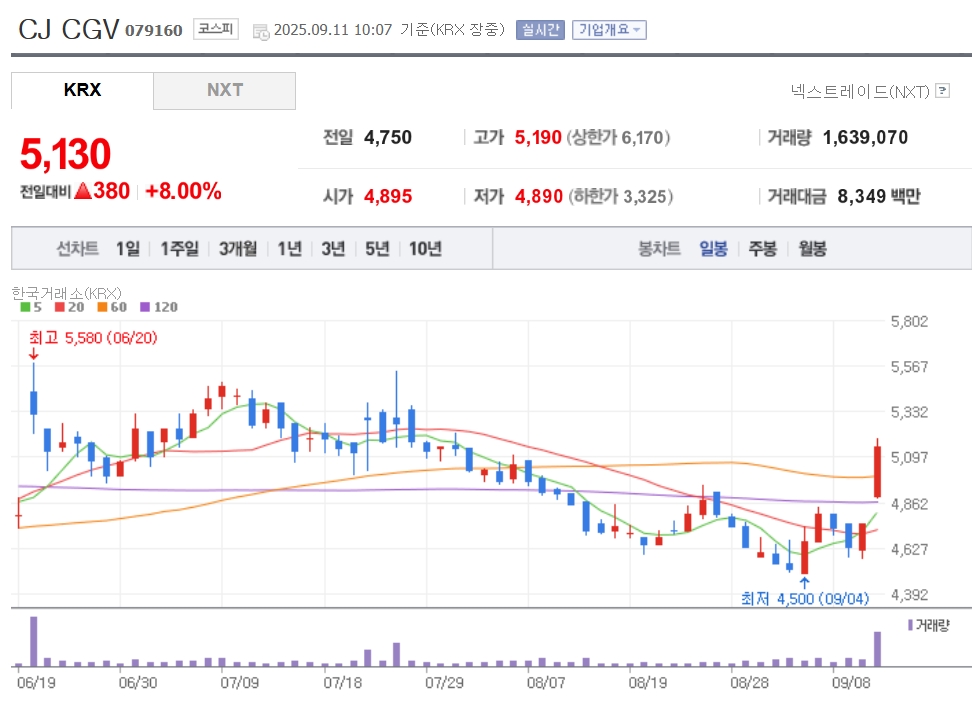
Task: Click the 코스피 market badge
Action: [216, 29]
